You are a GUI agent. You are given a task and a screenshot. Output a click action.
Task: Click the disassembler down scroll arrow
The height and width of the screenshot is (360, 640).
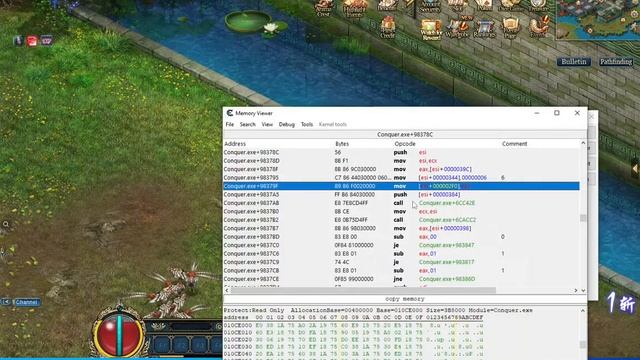point(583,290)
